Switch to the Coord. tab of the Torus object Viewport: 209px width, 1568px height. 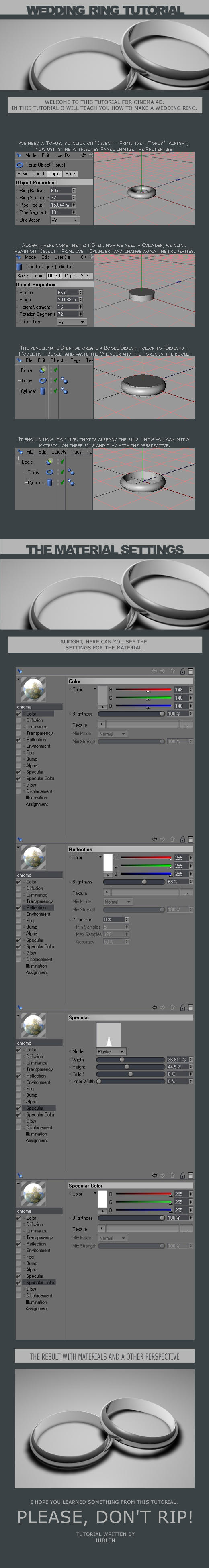point(39,173)
